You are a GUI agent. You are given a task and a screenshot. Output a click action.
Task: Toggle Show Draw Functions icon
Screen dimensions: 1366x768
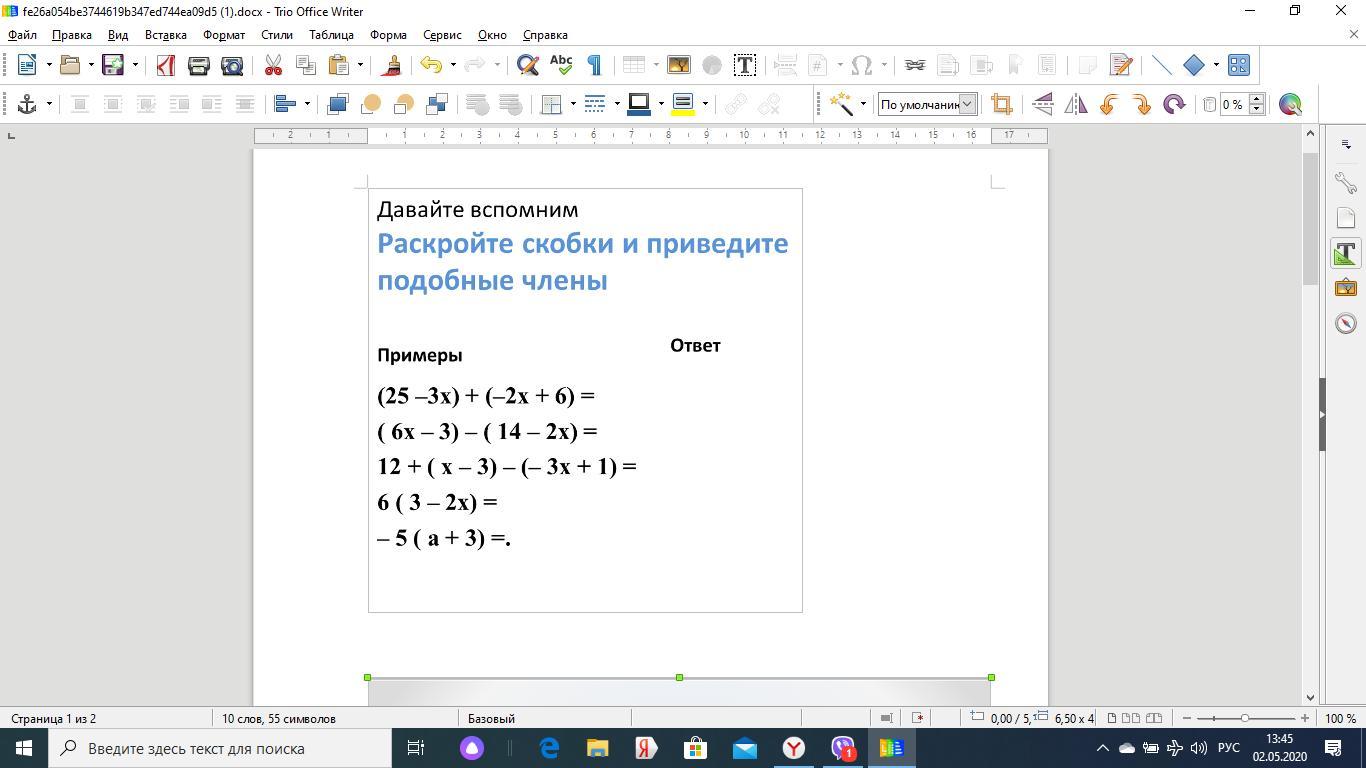pyautogui.click(x=1239, y=65)
